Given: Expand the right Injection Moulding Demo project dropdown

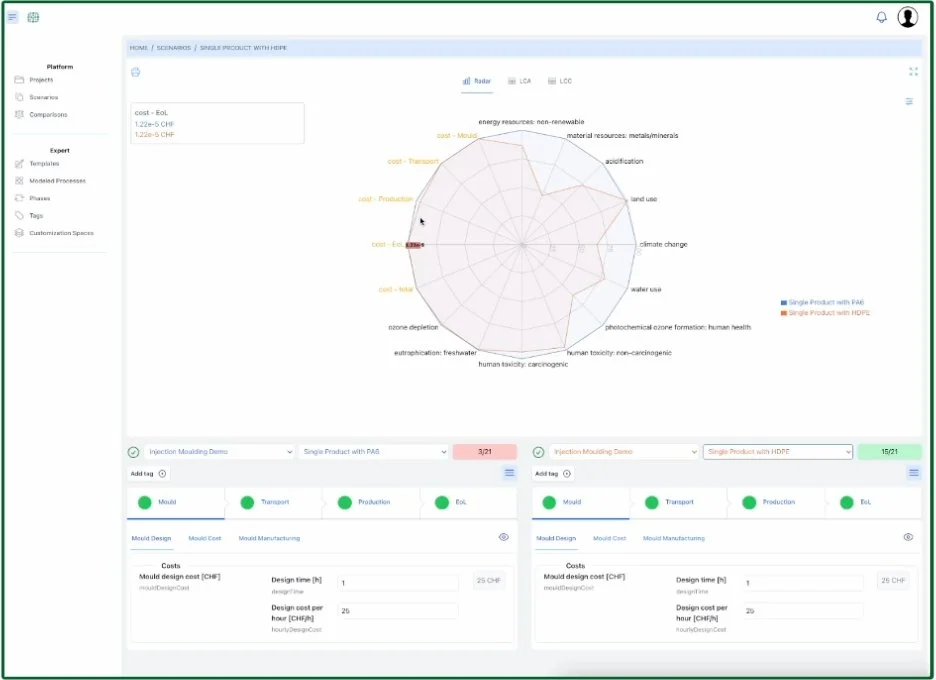Looking at the screenshot, I should click(x=624, y=452).
